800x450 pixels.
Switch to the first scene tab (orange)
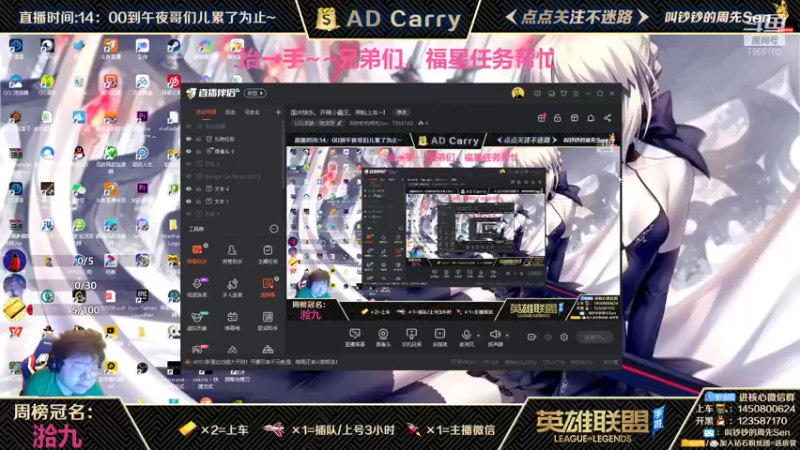(x=206, y=112)
